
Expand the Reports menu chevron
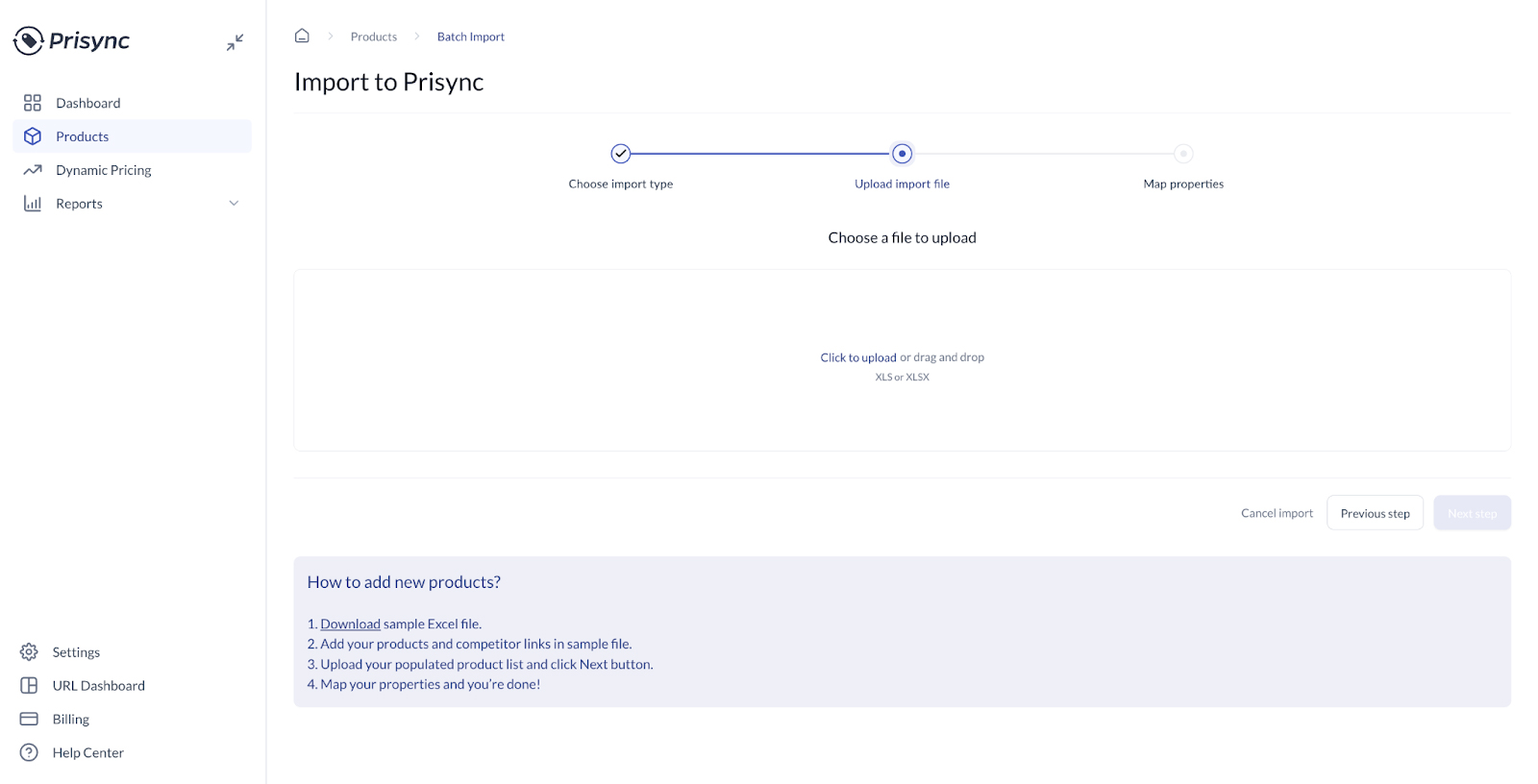(x=234, y=204)
